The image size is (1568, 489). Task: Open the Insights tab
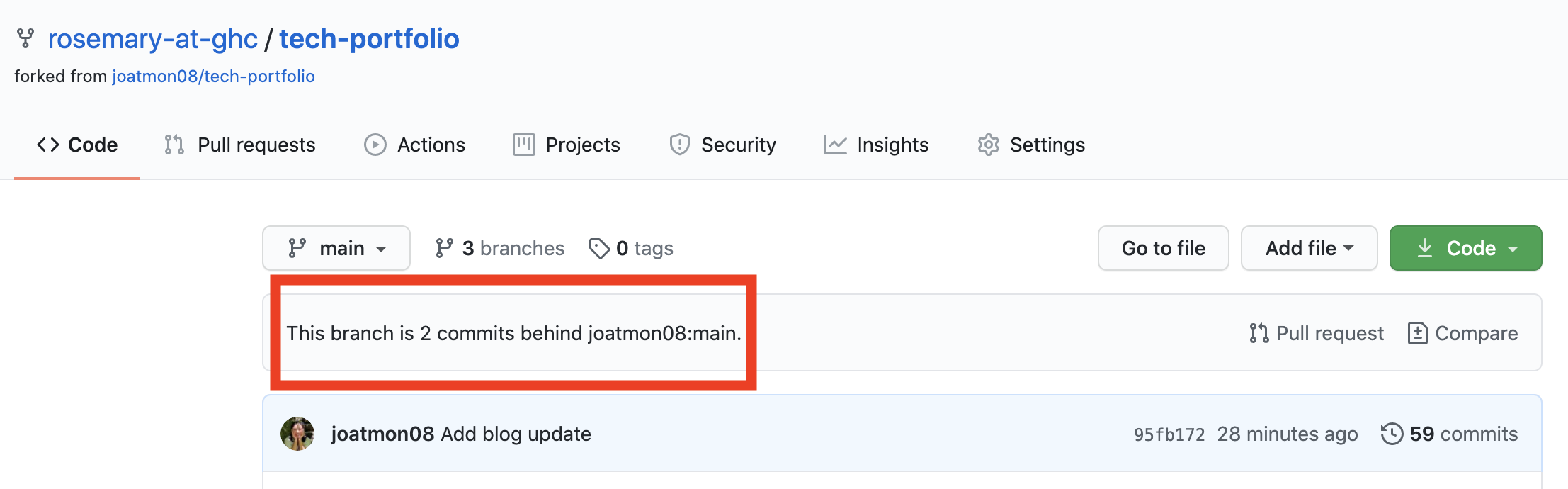pyautogui.click(x=876, y=145)
